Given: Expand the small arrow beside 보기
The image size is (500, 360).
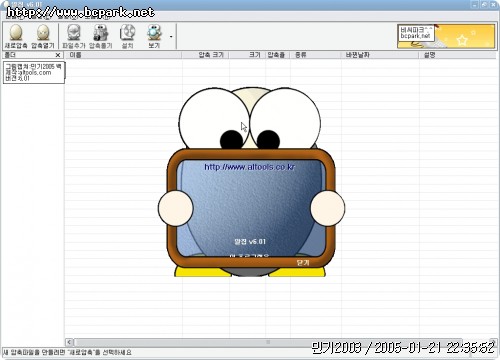Looking at the screenshot, I should click(x=171, y=36).
